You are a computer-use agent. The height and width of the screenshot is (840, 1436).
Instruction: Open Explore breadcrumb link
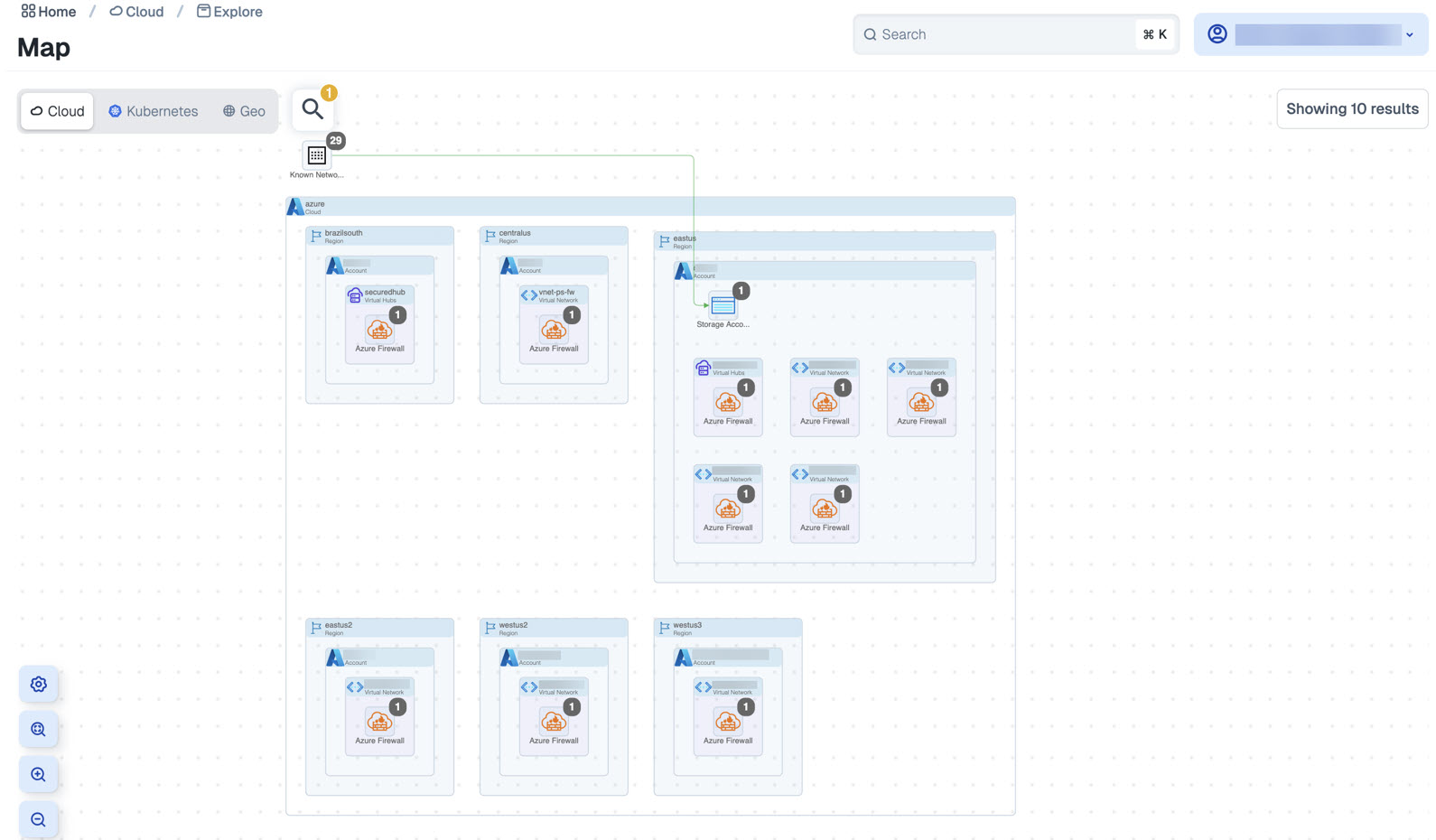[229, 12]
